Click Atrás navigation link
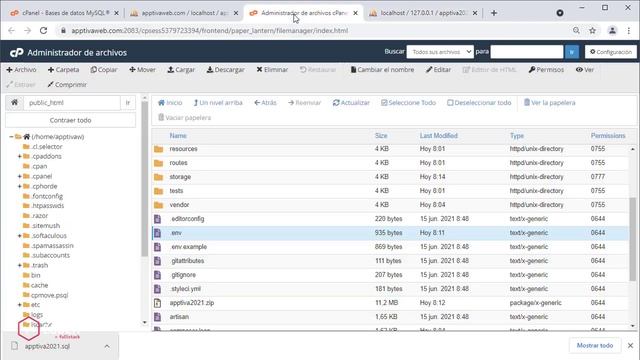This screenshot has width=640, height=360. [265, 103]
